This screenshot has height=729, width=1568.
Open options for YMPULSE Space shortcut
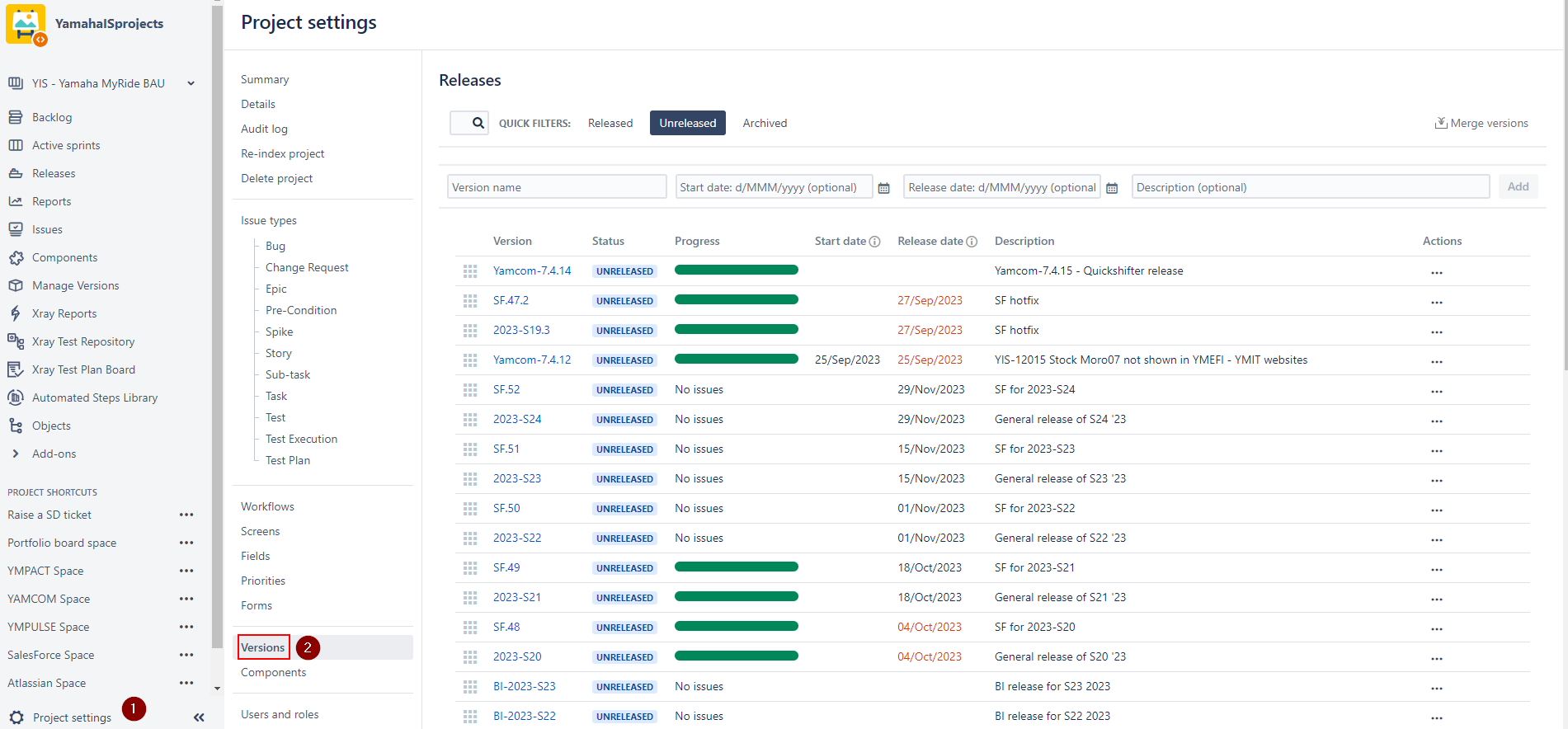(x=186, y=627)
